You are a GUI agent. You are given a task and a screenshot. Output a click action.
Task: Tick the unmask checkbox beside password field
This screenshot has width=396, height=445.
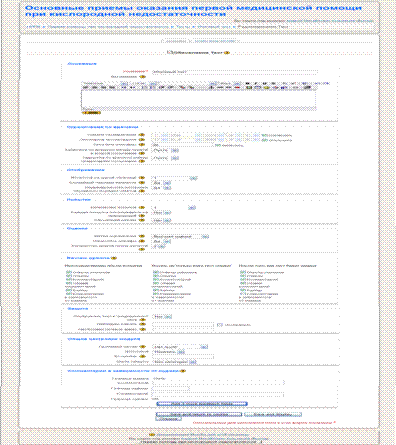pyautogui.click(x=219, y=325)
